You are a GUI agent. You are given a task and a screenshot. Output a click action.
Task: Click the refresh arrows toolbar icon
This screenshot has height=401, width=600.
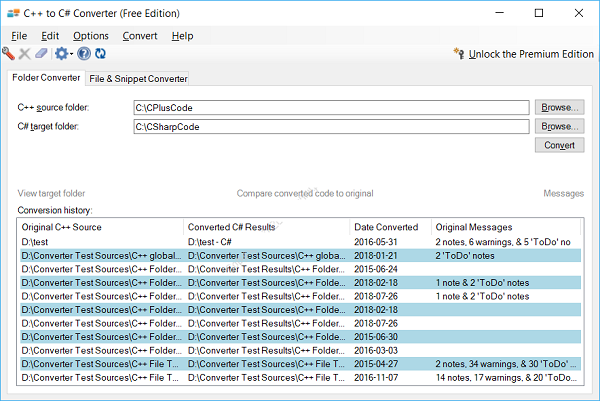(x=101, y=54)
